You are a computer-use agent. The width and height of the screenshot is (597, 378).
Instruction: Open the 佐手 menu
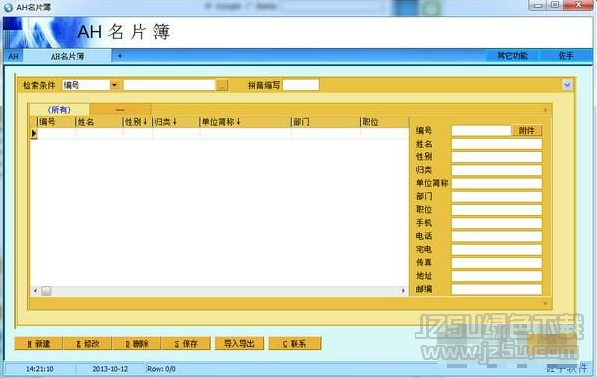(566, 56)
